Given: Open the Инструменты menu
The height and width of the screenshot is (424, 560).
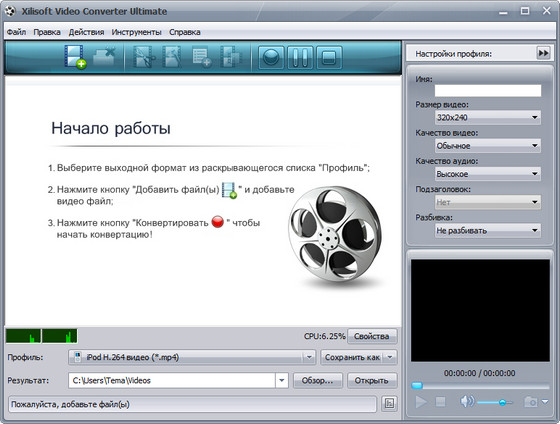Looking at the screenshot, I should click(136, 32).
